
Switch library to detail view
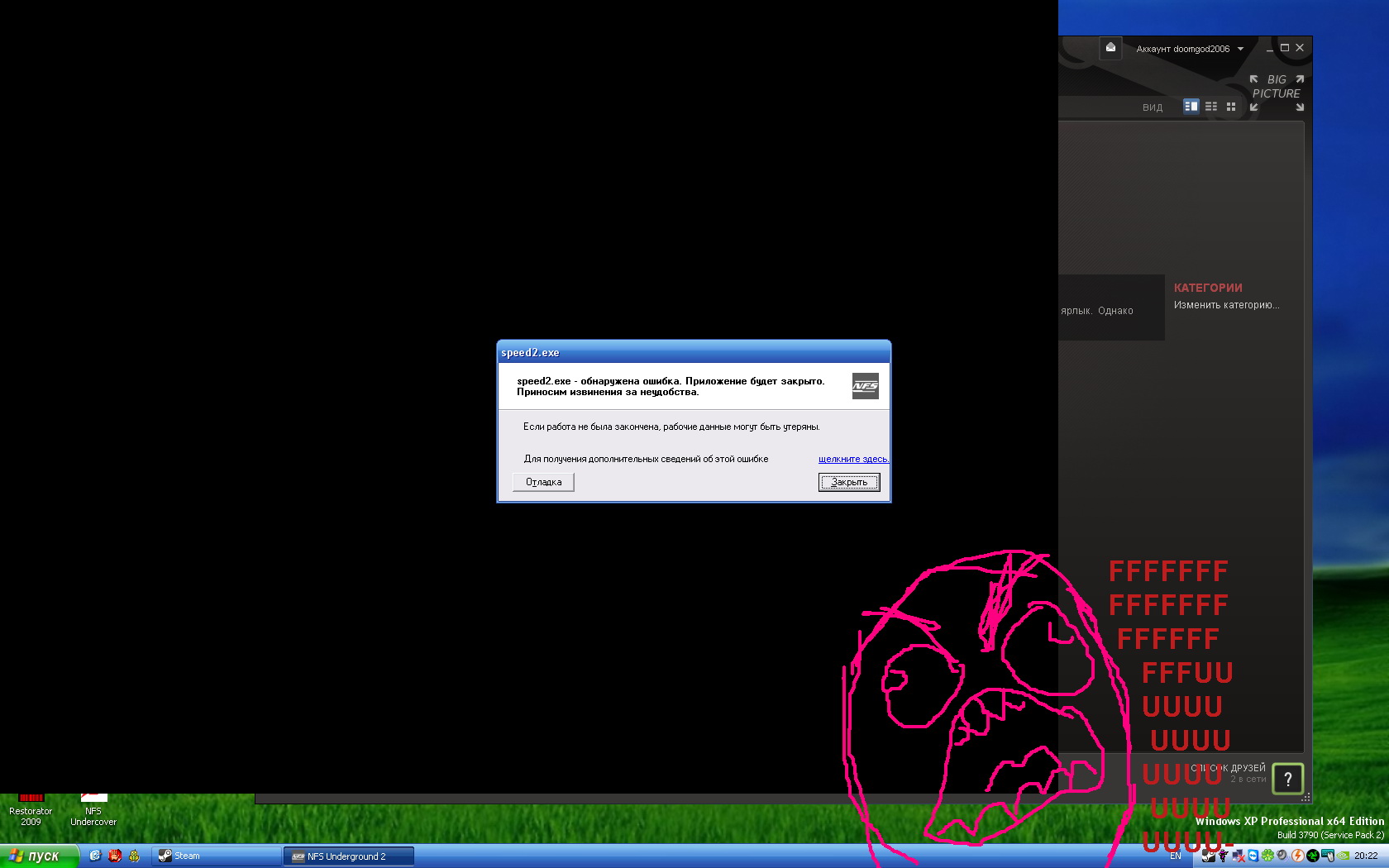(x=1191, y=107)
